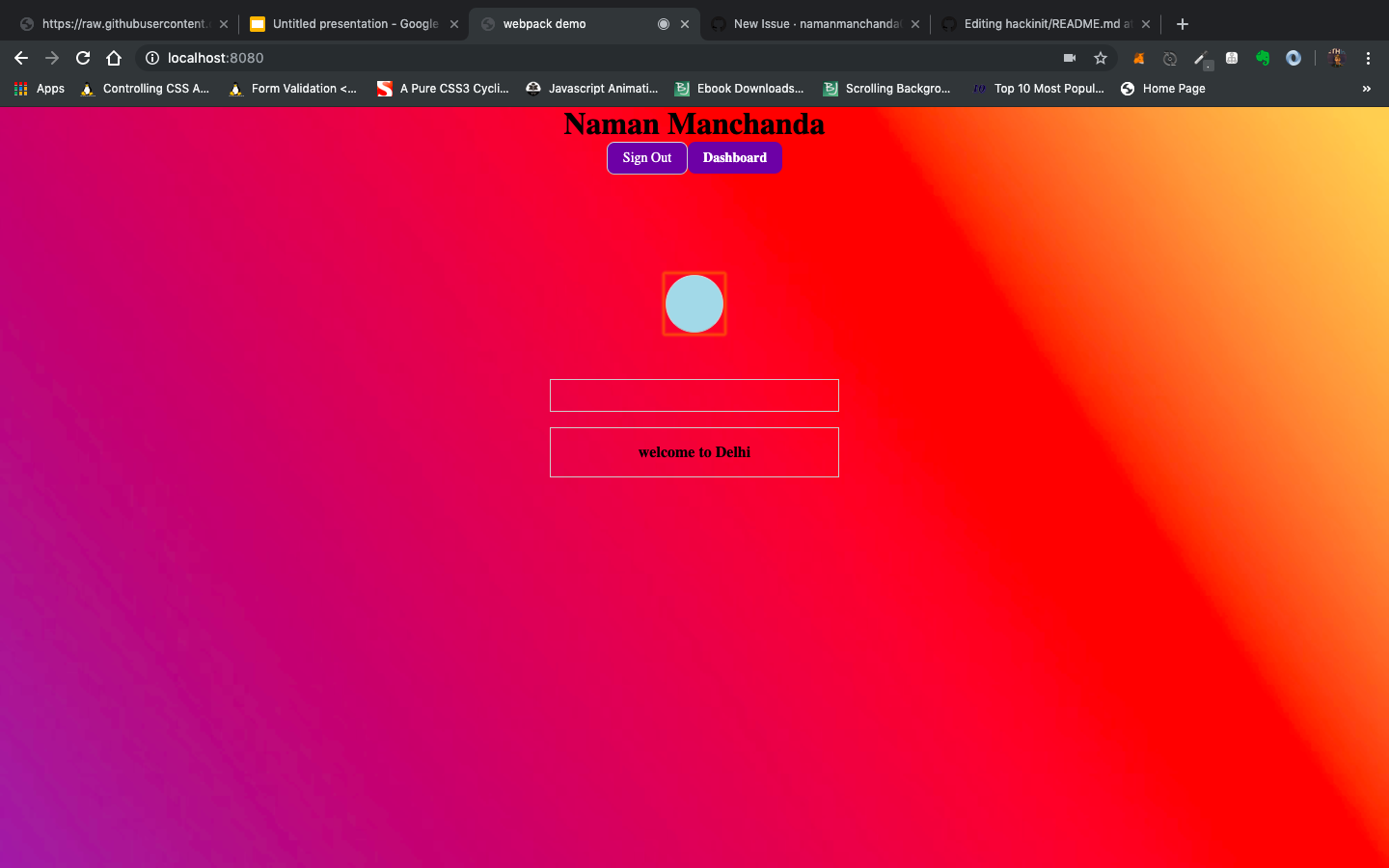Open the Home Page bookmark

[x=1163, y=89]
